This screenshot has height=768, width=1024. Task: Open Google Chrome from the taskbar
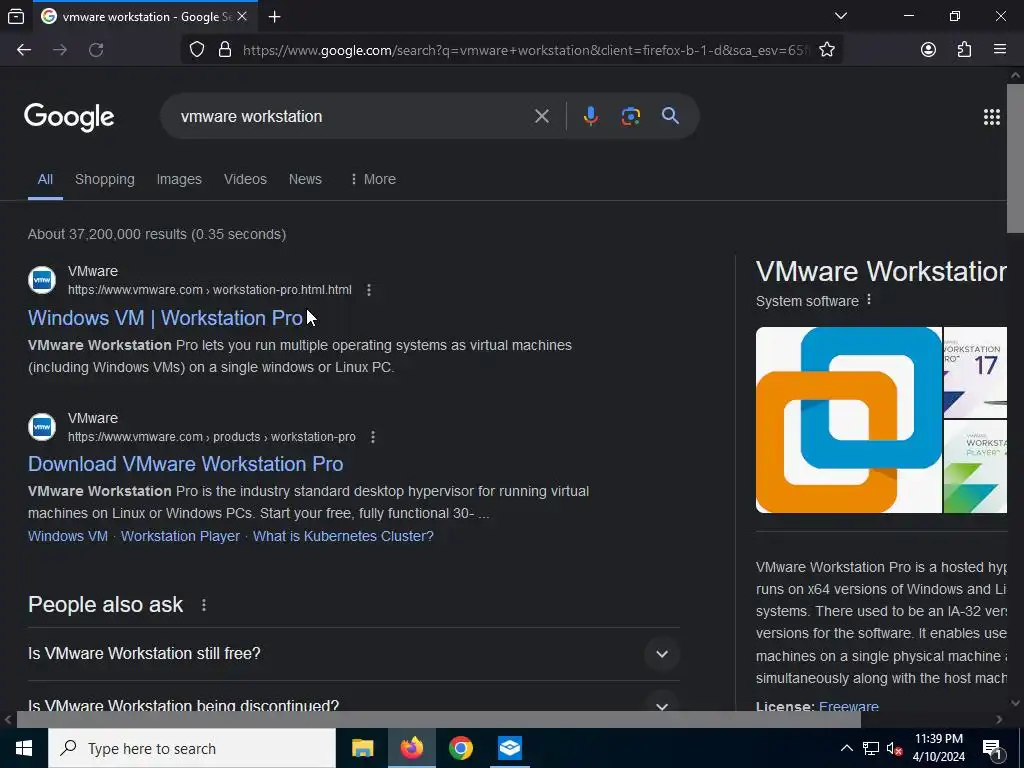[x=460, y=748]
